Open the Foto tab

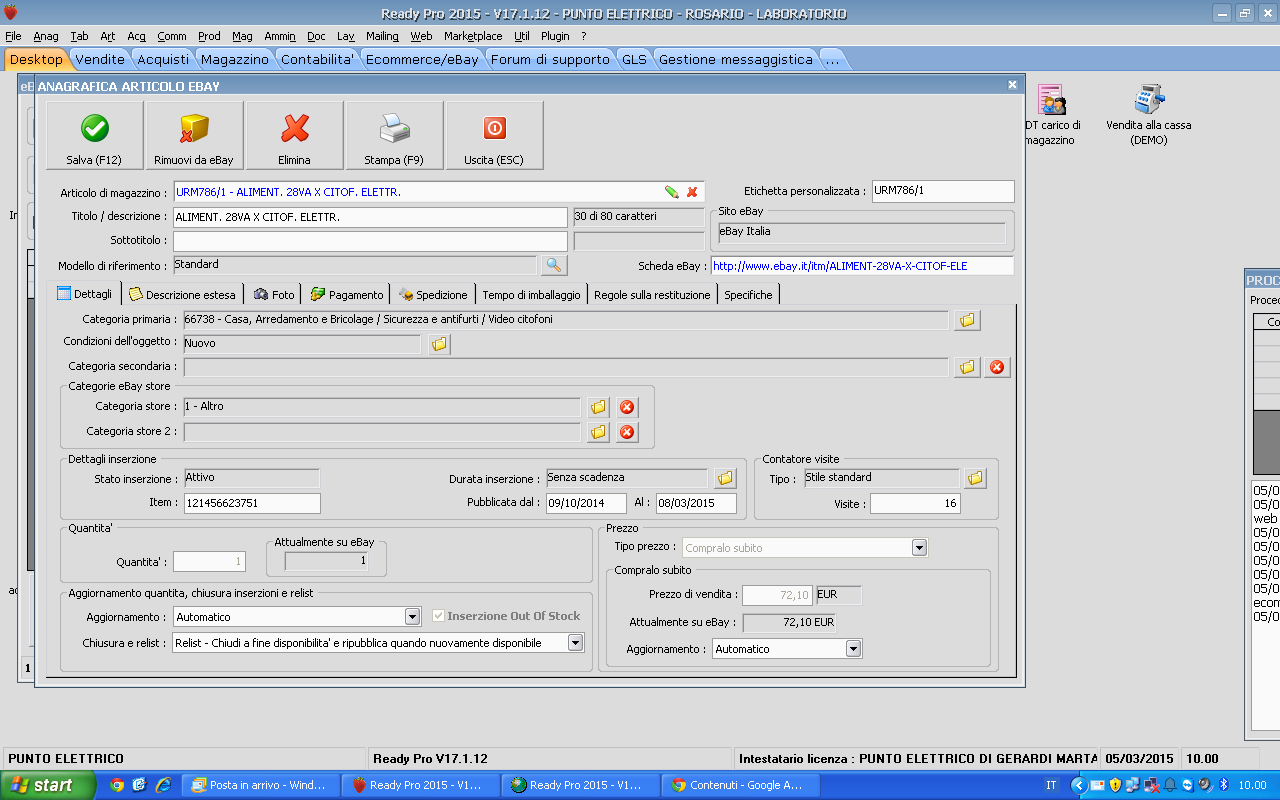point(274,294)
